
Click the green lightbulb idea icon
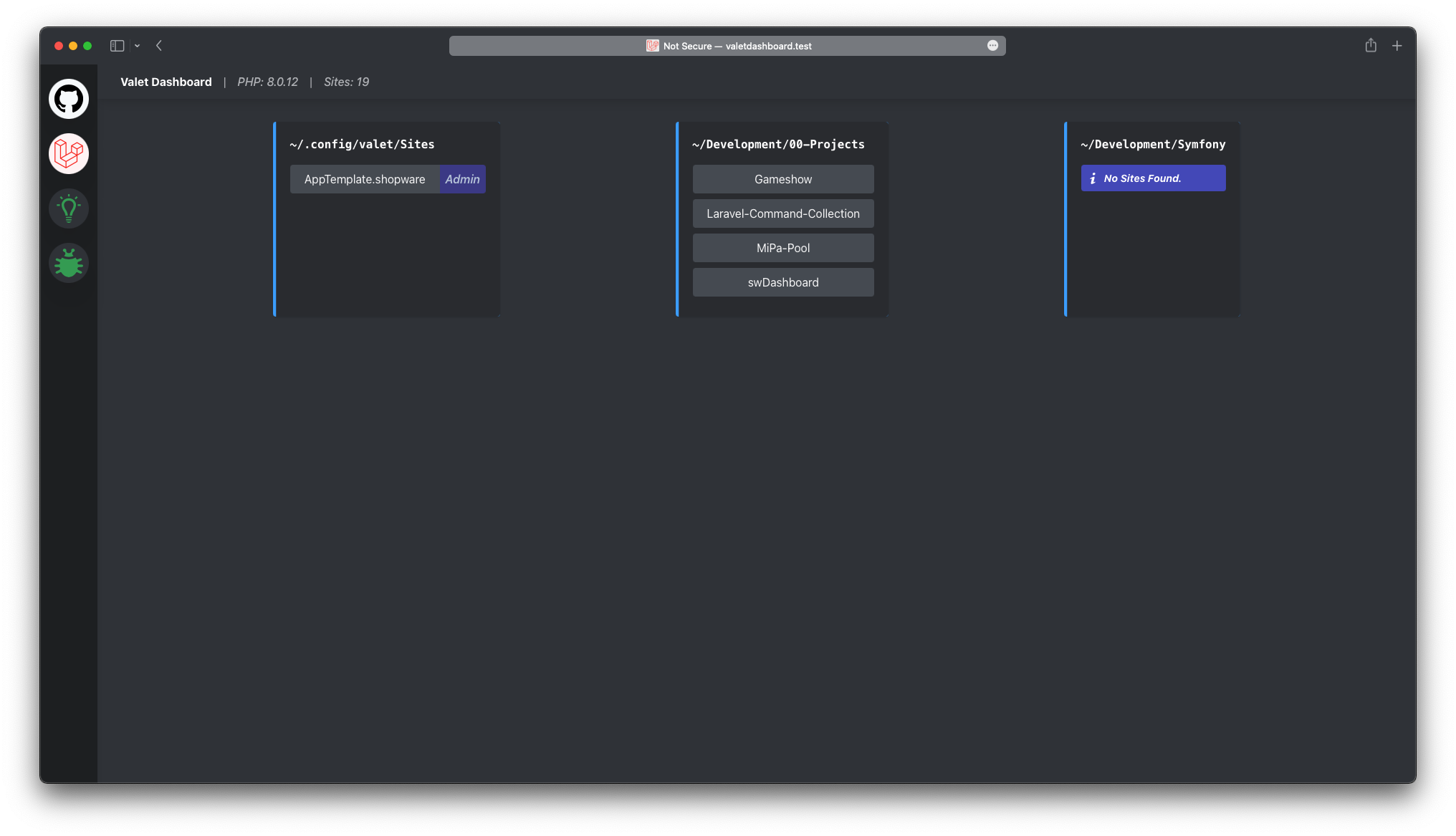69,208
